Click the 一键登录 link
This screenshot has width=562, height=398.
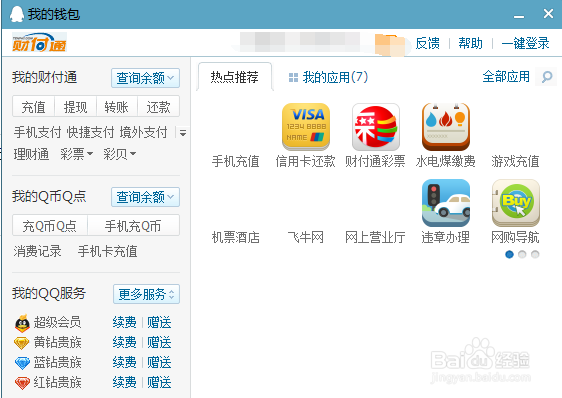coord(525,43)
